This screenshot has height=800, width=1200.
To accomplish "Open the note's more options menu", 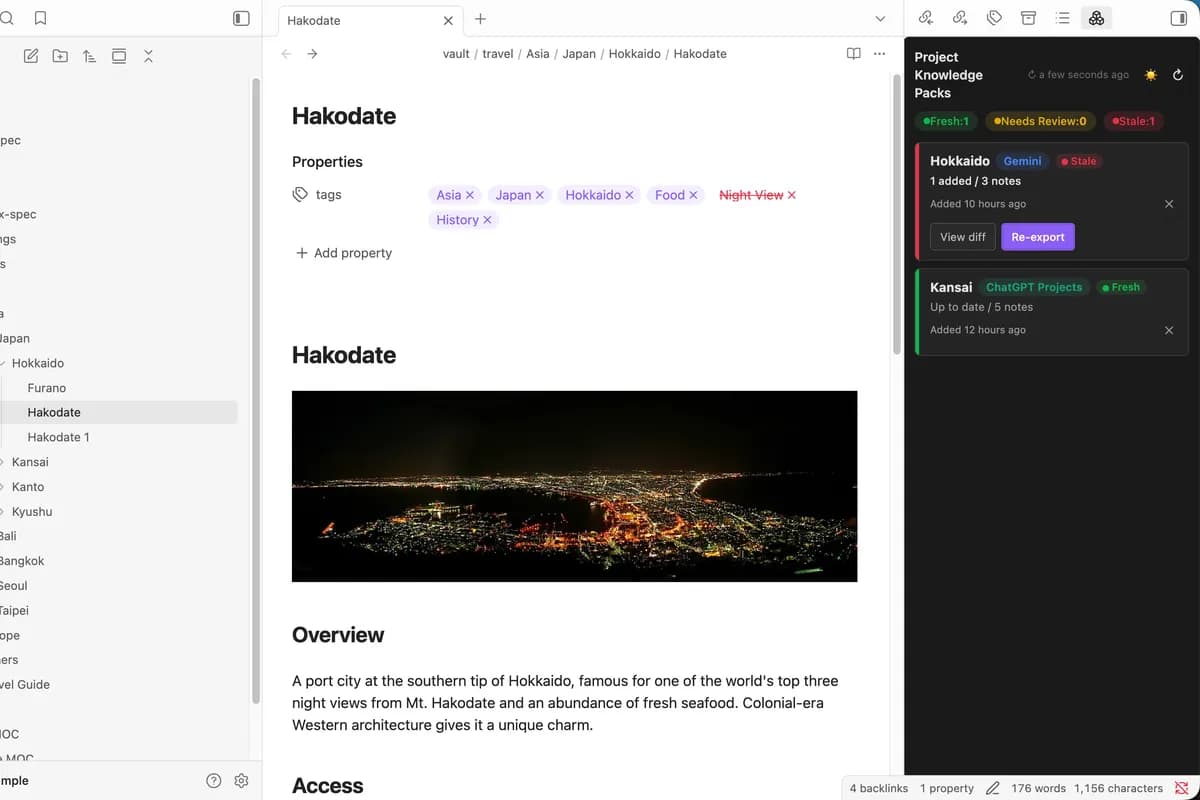I will [x=879, y=54].
